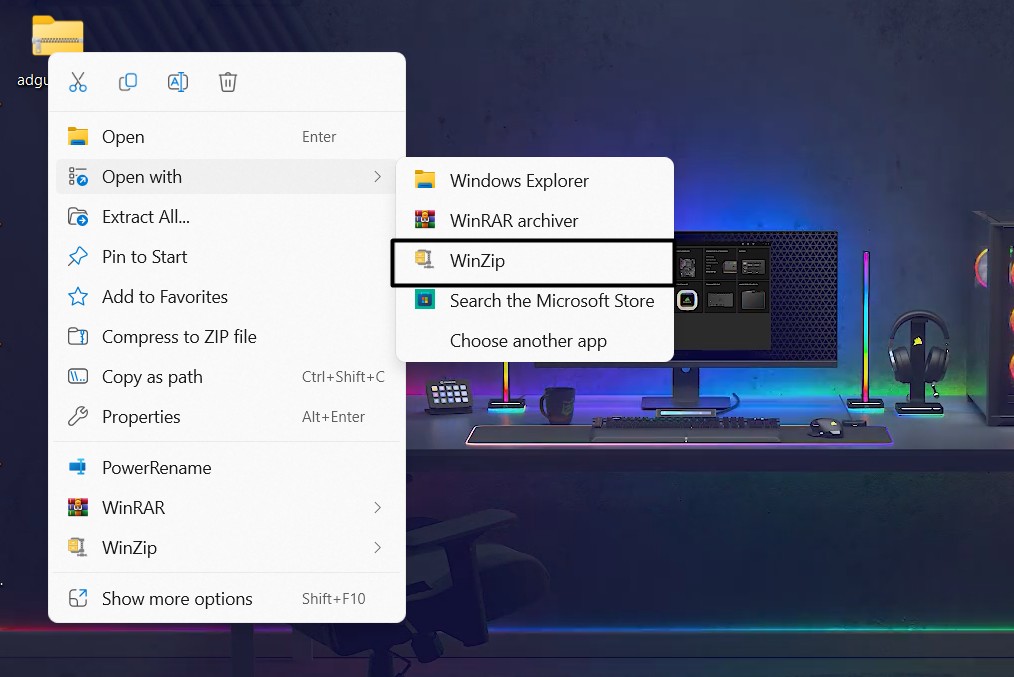Click the Extract All archive icon
The height and width of the screenshot is (677, 1014).
(x=79, y=216)
